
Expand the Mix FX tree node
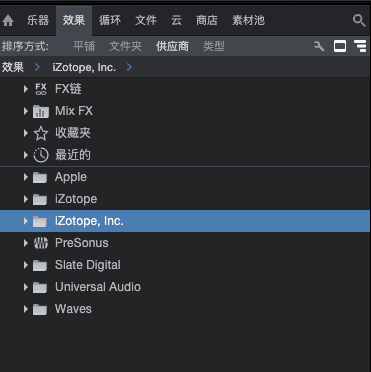(x=25, y=111)
